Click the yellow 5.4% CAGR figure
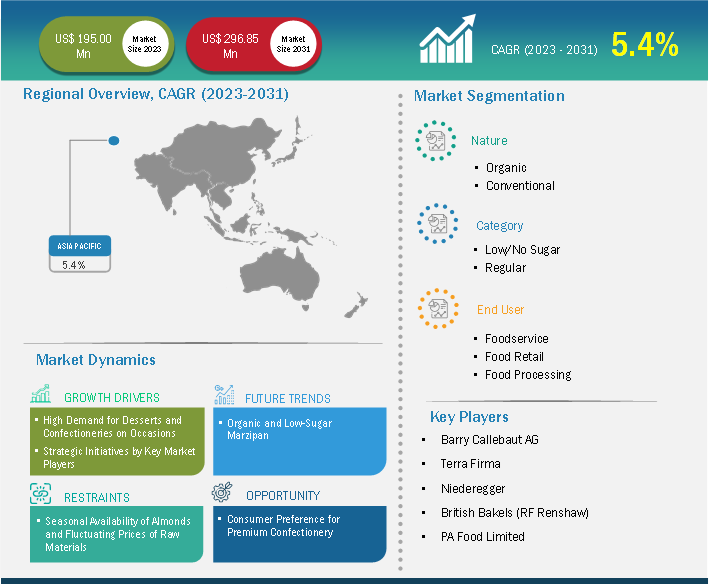 [x=645, y=45]
